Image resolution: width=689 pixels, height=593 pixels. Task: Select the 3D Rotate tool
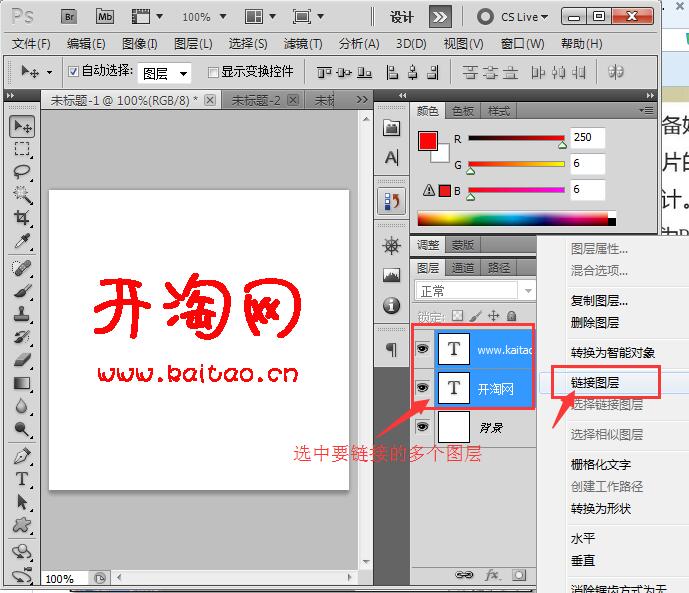click(x=22, y=552)
